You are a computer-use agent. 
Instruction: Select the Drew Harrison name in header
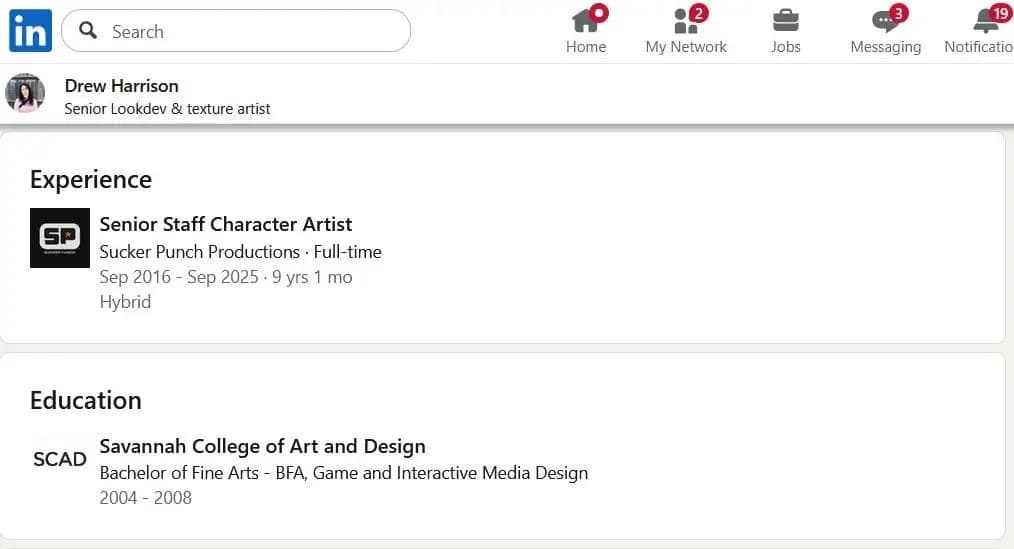121,86
